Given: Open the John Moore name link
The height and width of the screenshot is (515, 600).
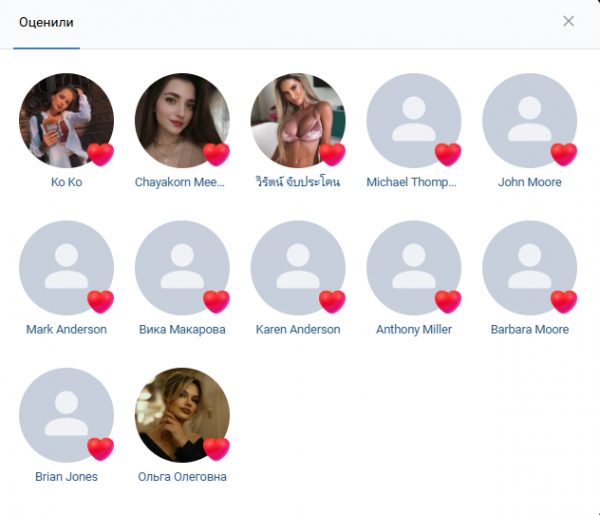Looking at the screenshot, I should [530, 182].
